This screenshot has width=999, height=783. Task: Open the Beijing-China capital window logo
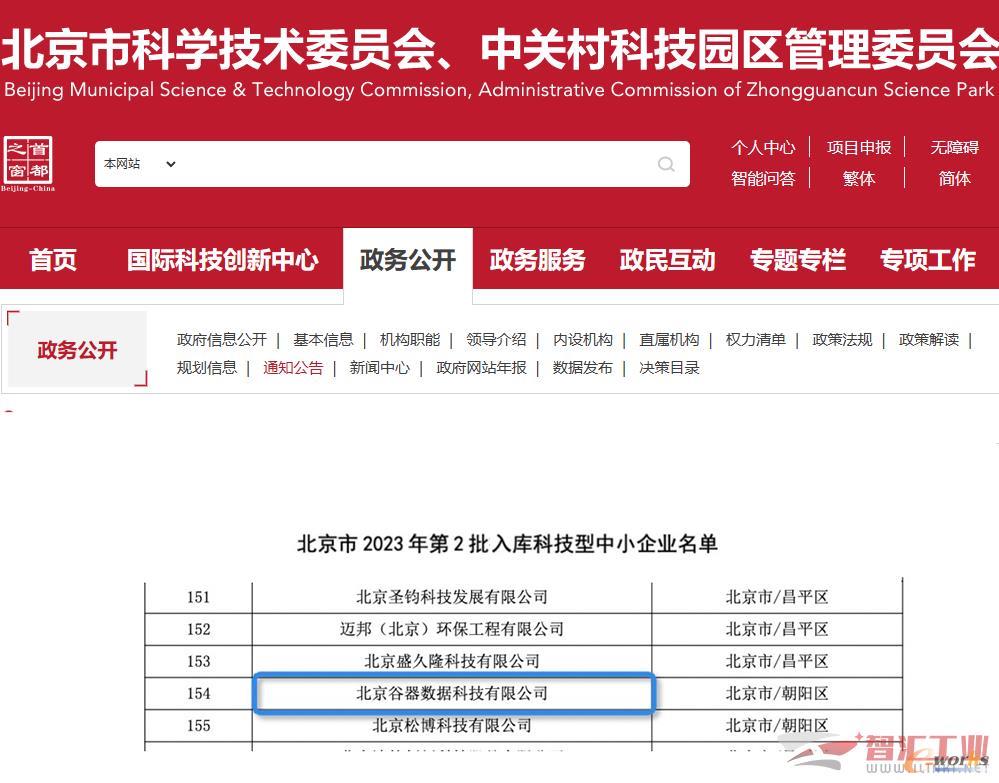(28, 163)
